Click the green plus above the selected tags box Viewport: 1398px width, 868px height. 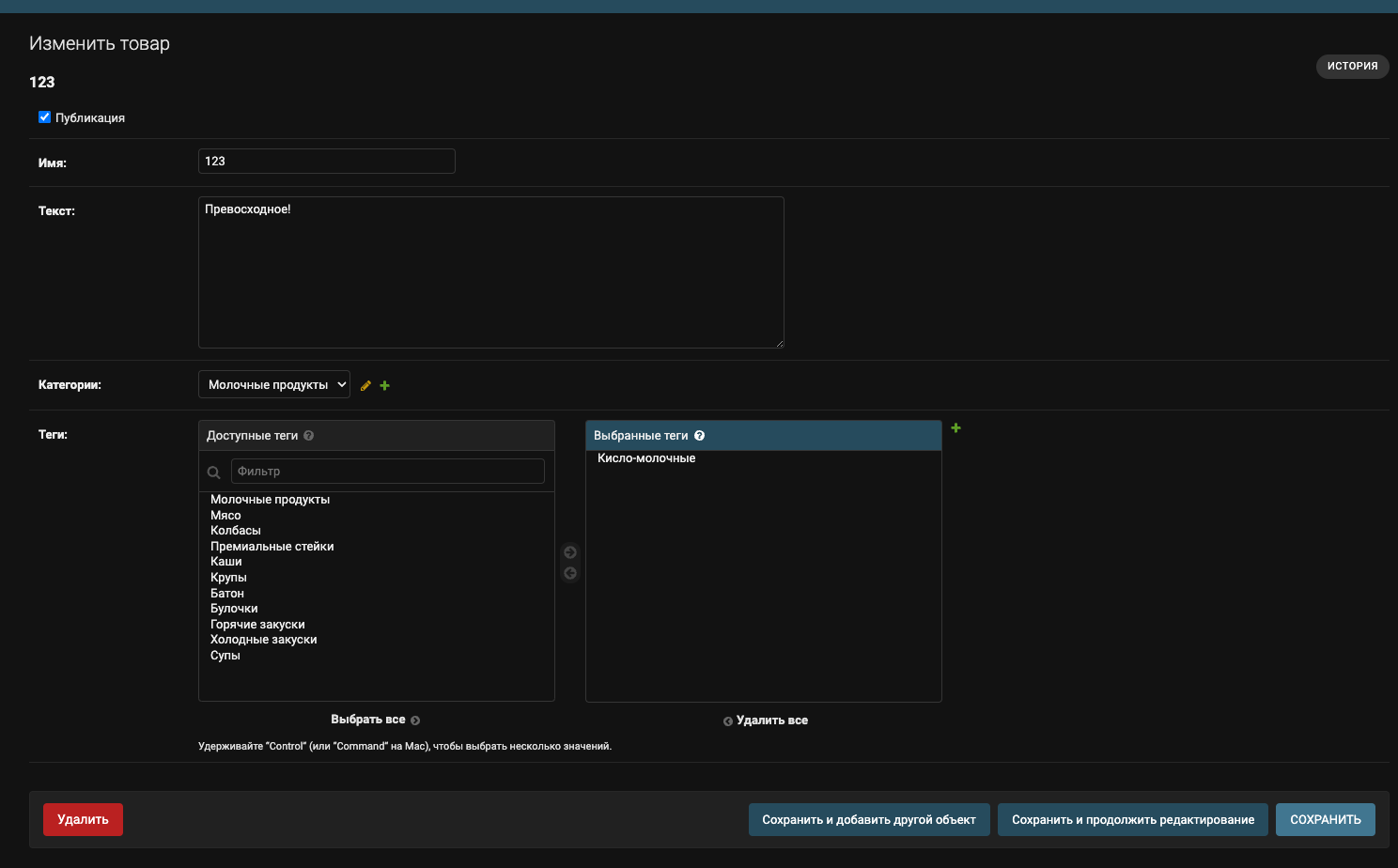pyautogui.click(x=955, y=427)
